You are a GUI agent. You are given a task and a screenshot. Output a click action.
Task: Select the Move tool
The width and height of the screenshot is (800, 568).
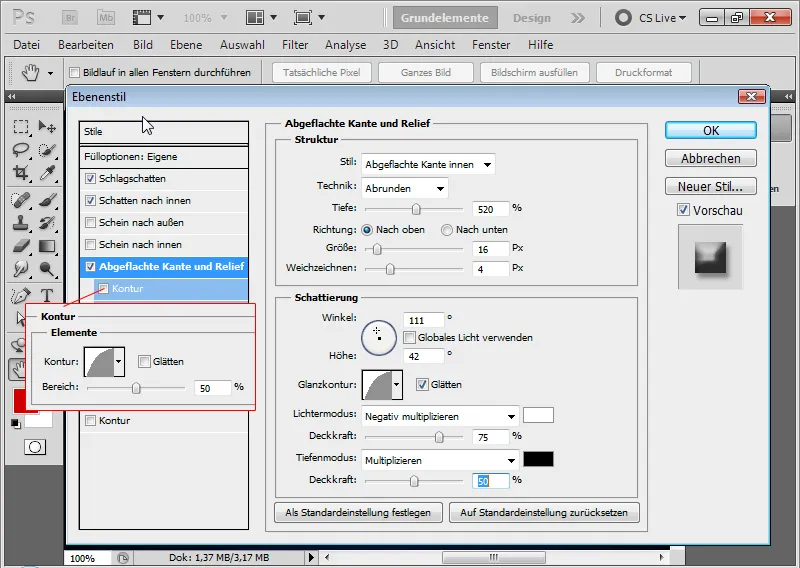47,127
